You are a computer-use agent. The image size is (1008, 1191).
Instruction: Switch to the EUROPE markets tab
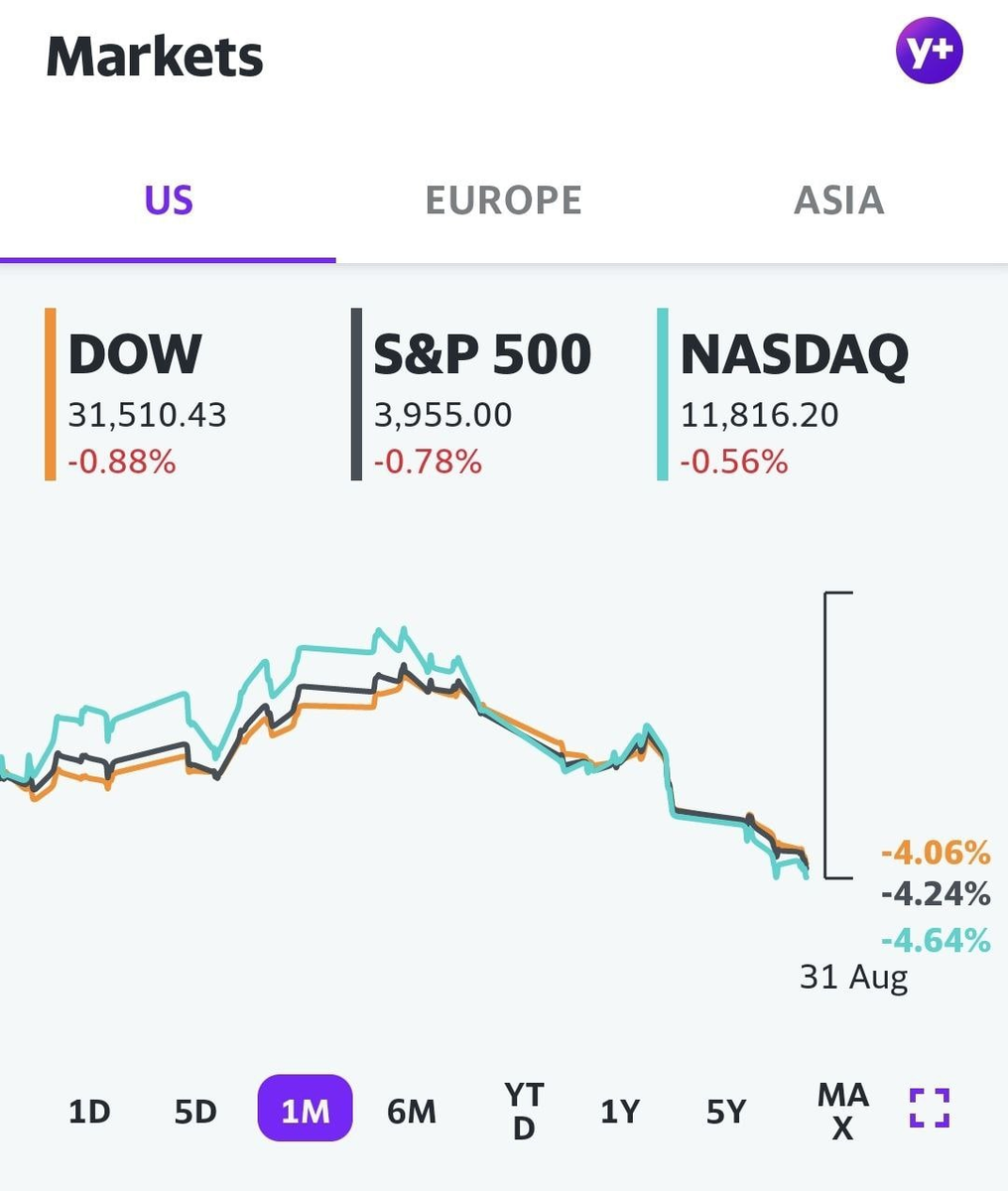coord(503,200)
